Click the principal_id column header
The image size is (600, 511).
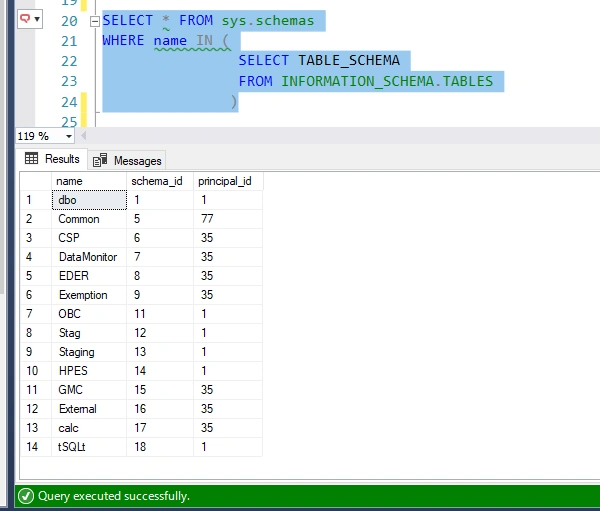(x=228, y=181)
